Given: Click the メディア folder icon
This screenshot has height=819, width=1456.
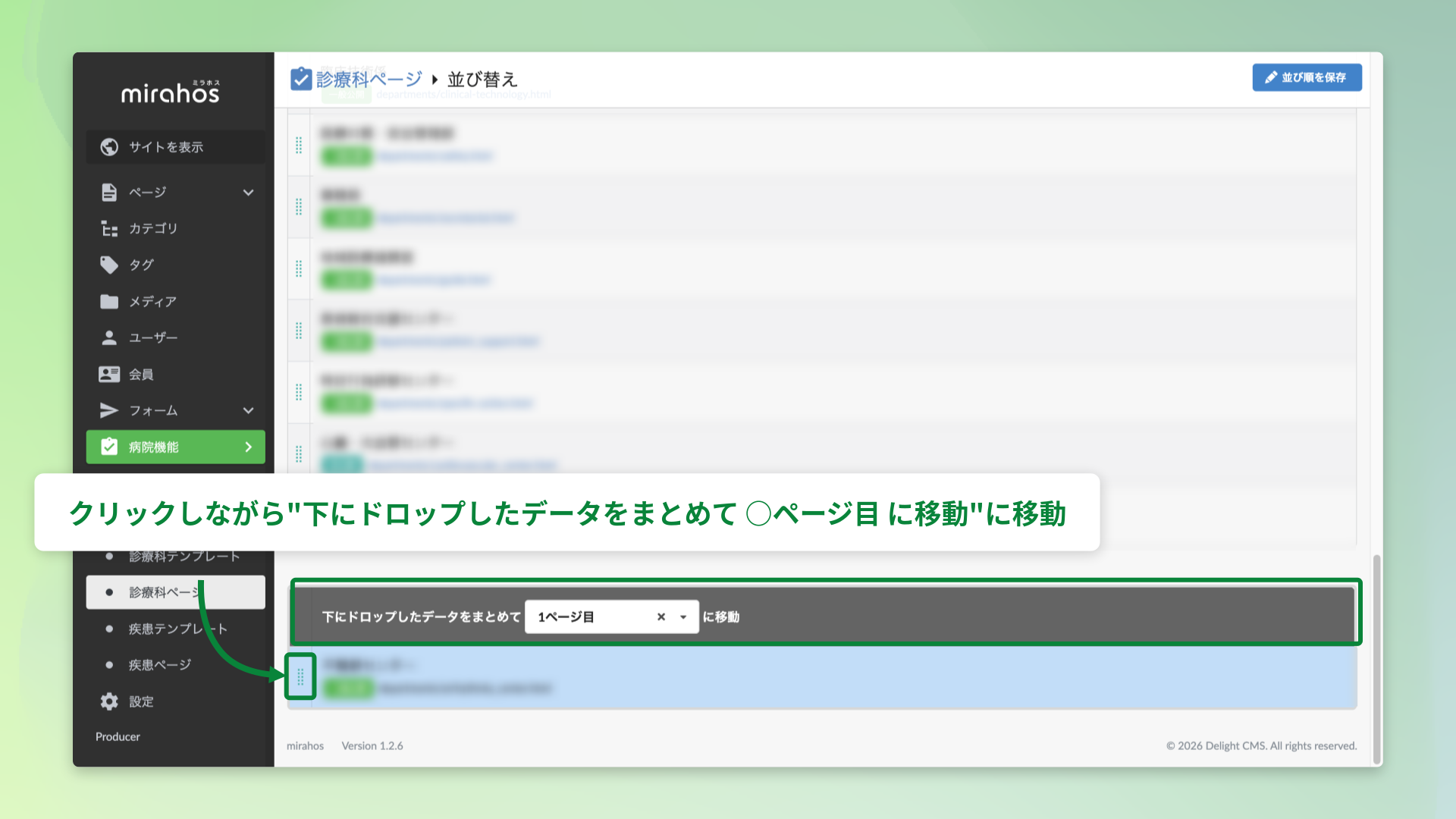Looking at the screenshot, I should pyautogui.click(x=109, y=301).
